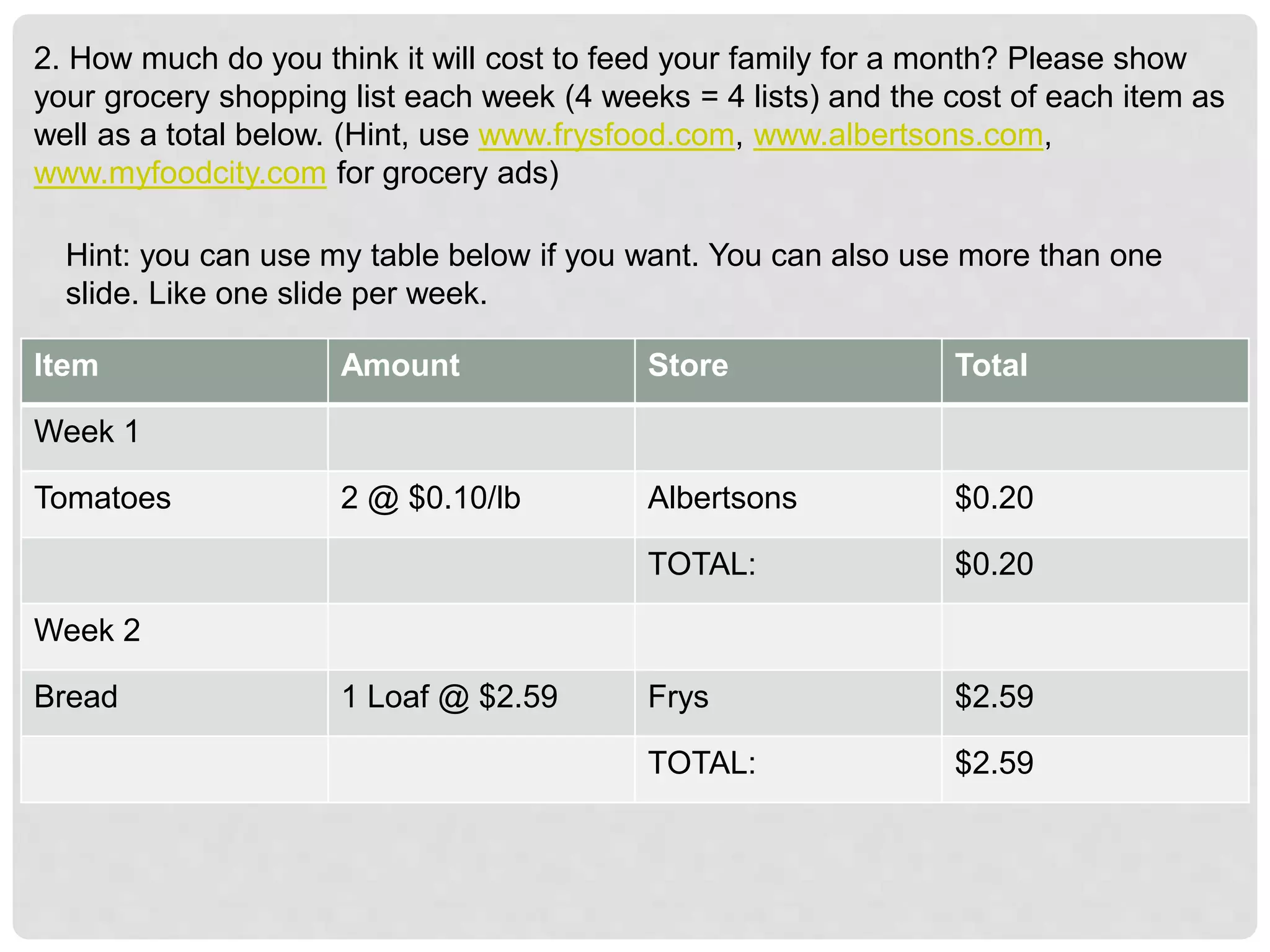Image resolution: width=1270 pixels, height=952 pixels.
Task: Click the TOTAL: label under Week 1
Action: pos(701,564)
